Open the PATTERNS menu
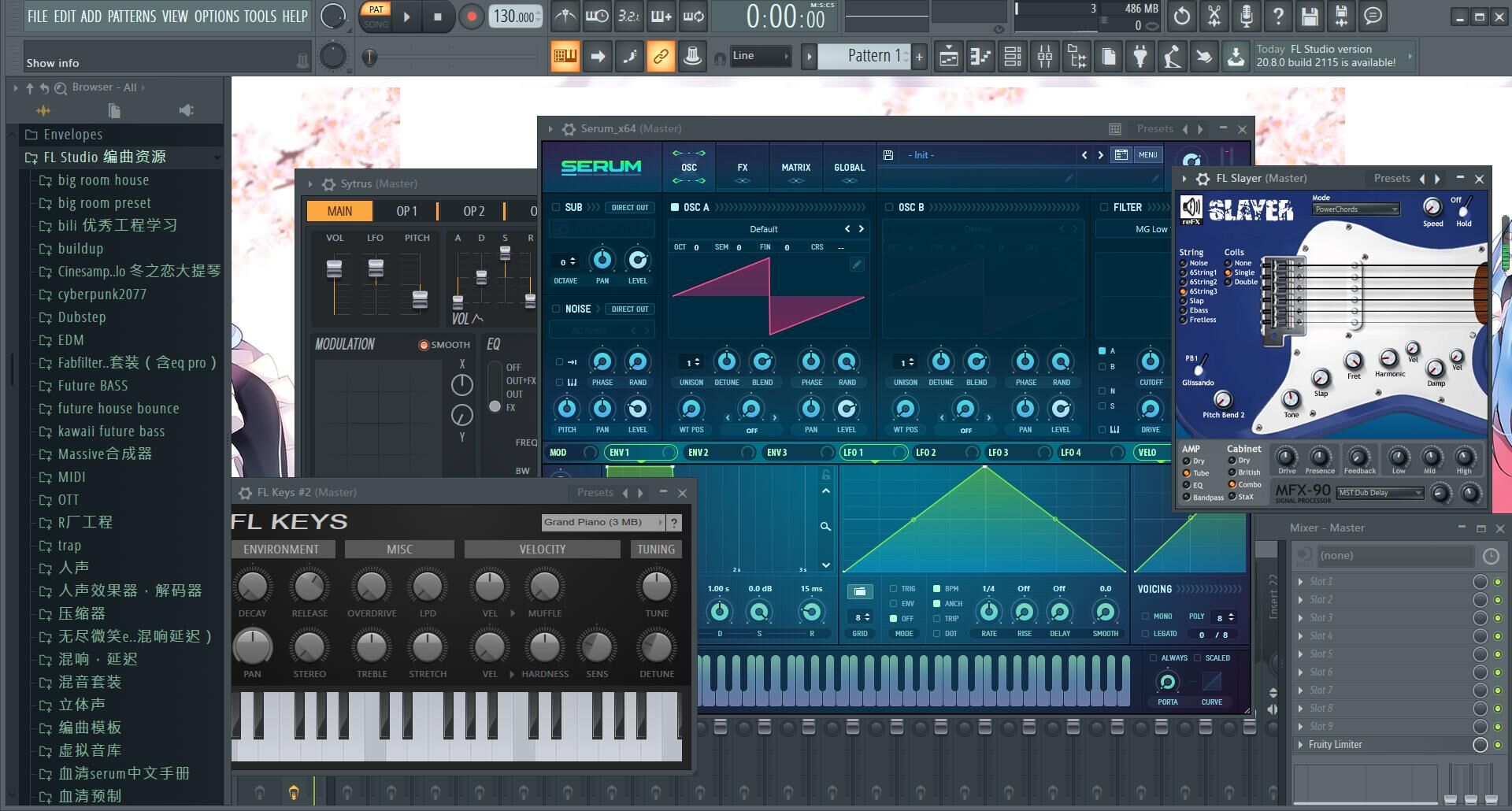Image resolution: width=1512 pixels, height=811 pixels. tap(132, 16)
